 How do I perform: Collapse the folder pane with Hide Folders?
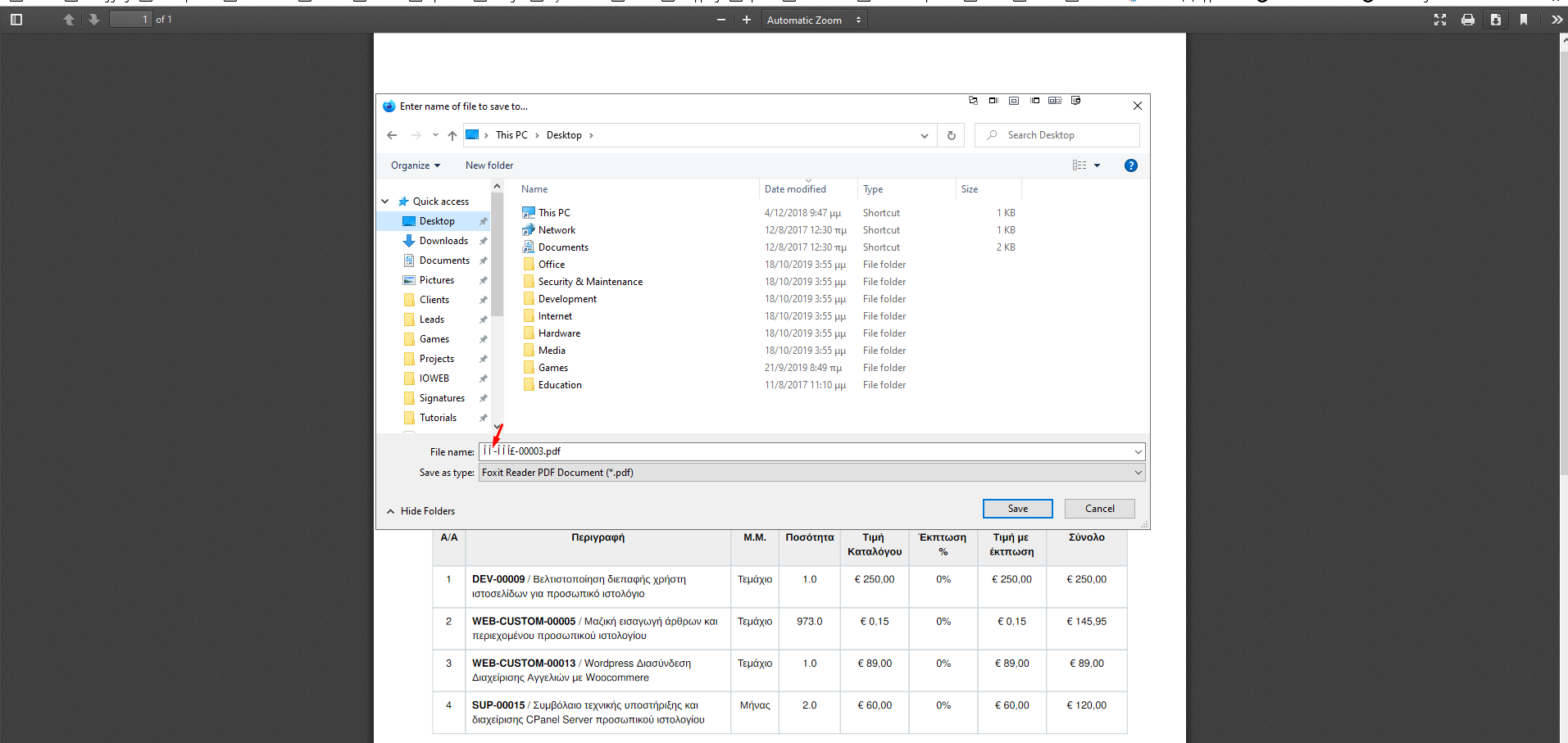421,511
